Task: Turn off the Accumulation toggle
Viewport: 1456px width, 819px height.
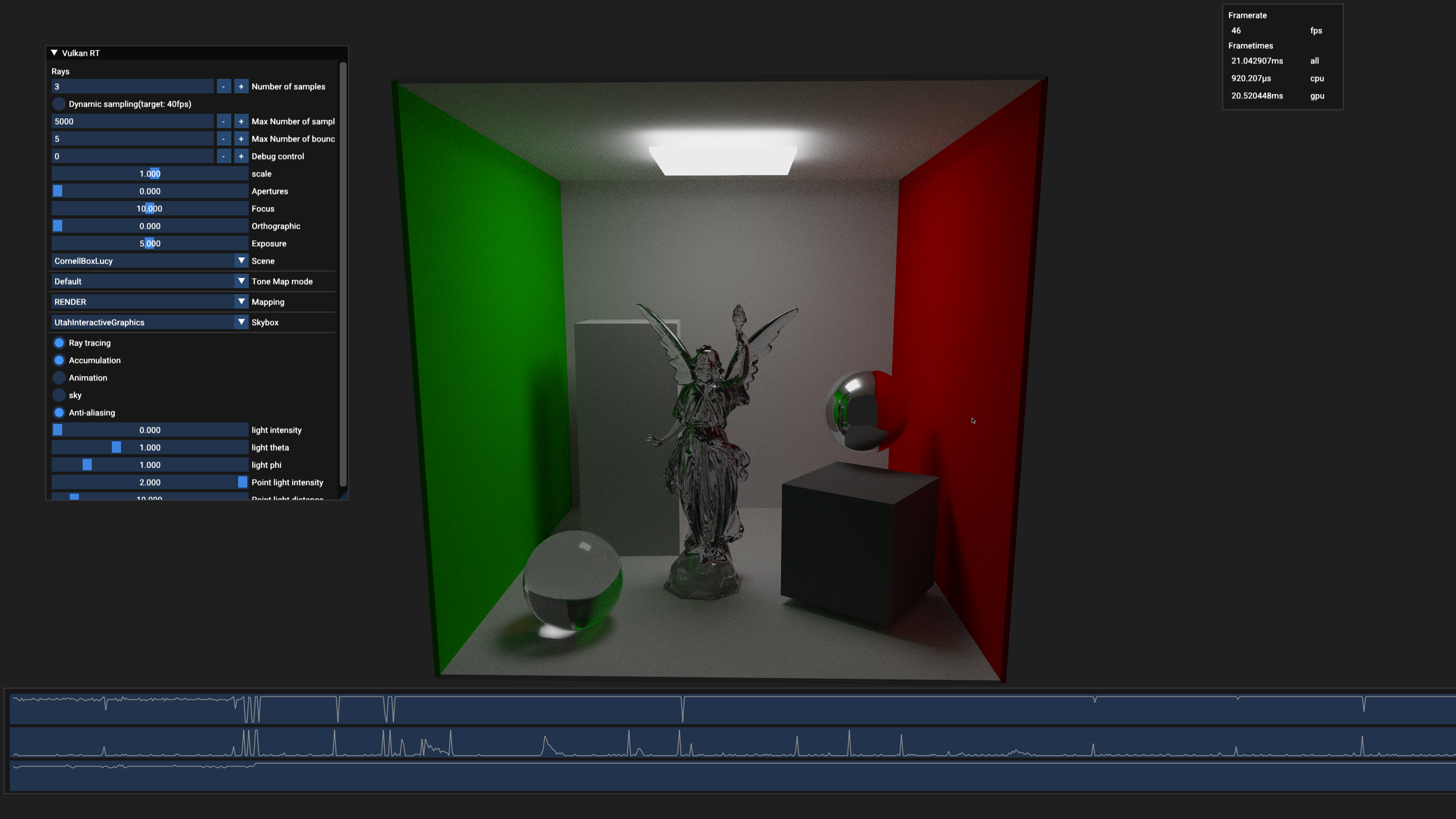Action: [59, 361]
